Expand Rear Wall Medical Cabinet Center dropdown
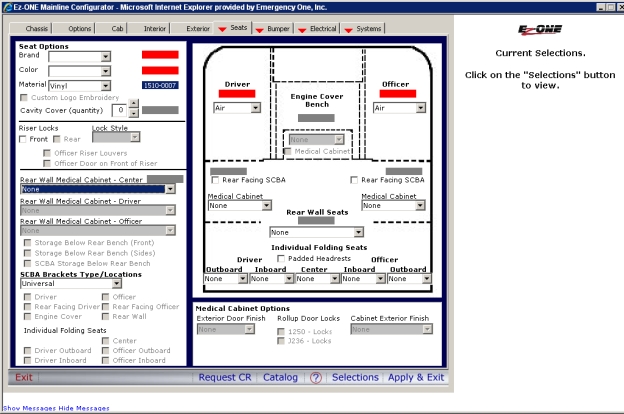 click(x=98, y=189)
